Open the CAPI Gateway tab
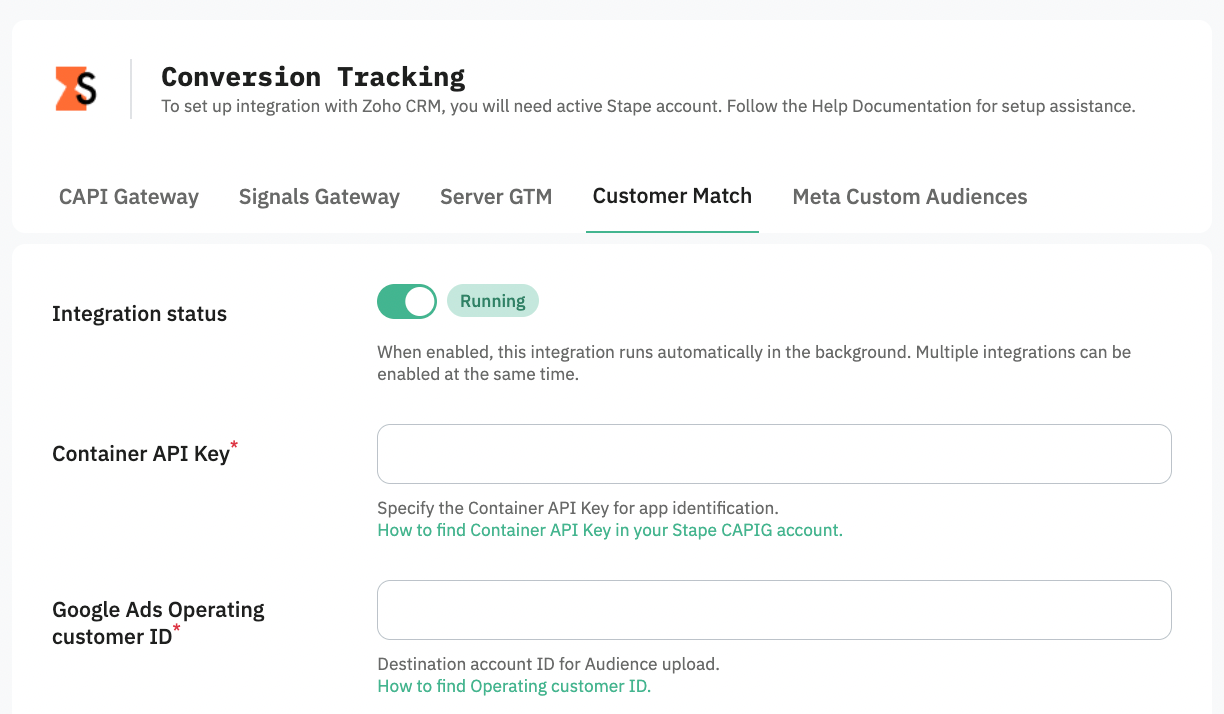 (129, 197)
